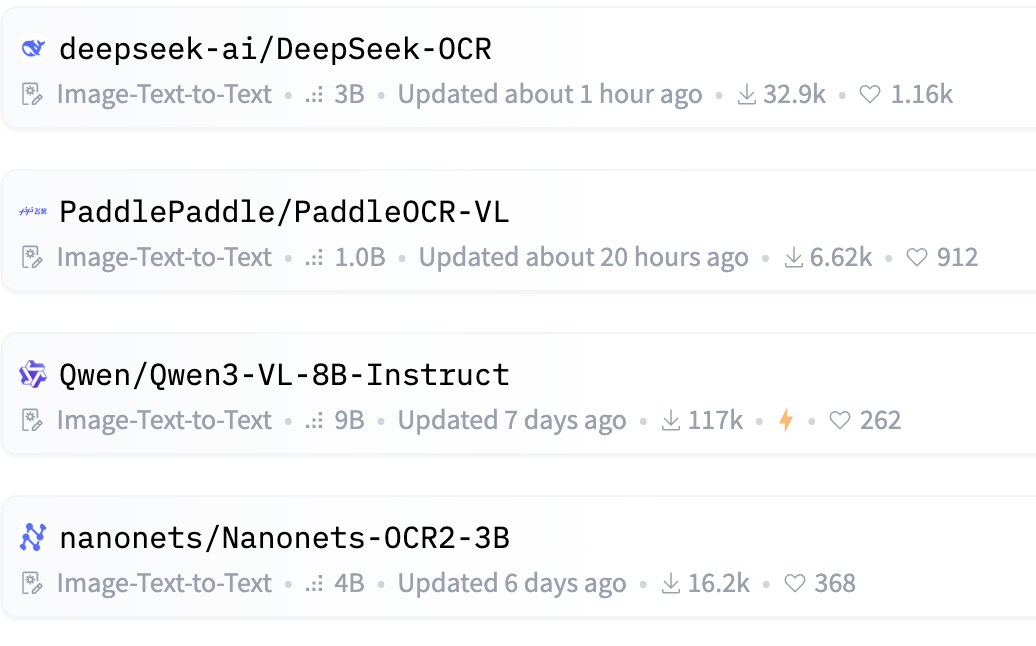Open the deepseek-ai/DeepSeek-OCR model page
This screenshot has width=1036, height=646.
coord(275,48)
